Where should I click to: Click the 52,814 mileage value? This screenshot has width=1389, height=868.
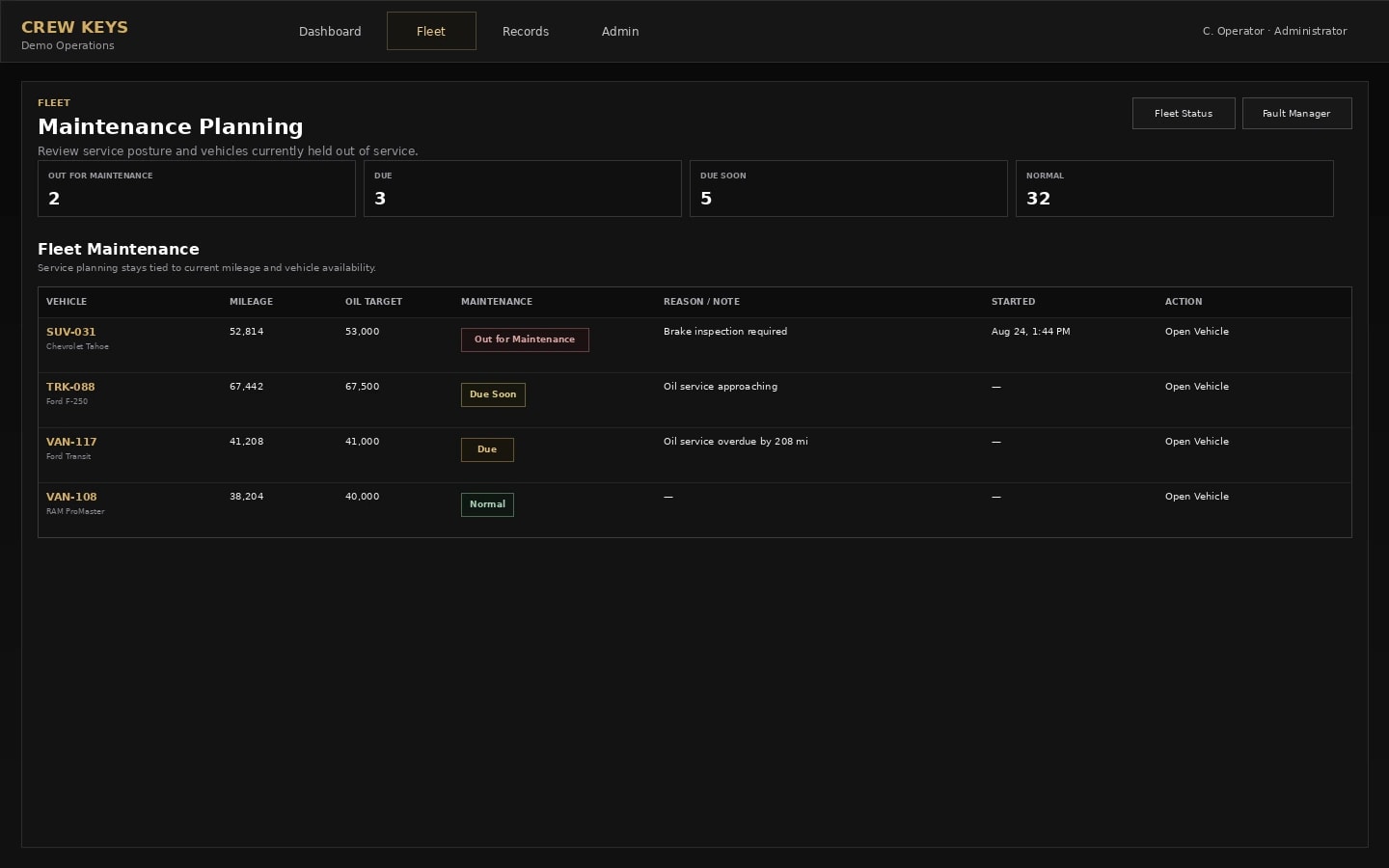coord(246,332)
